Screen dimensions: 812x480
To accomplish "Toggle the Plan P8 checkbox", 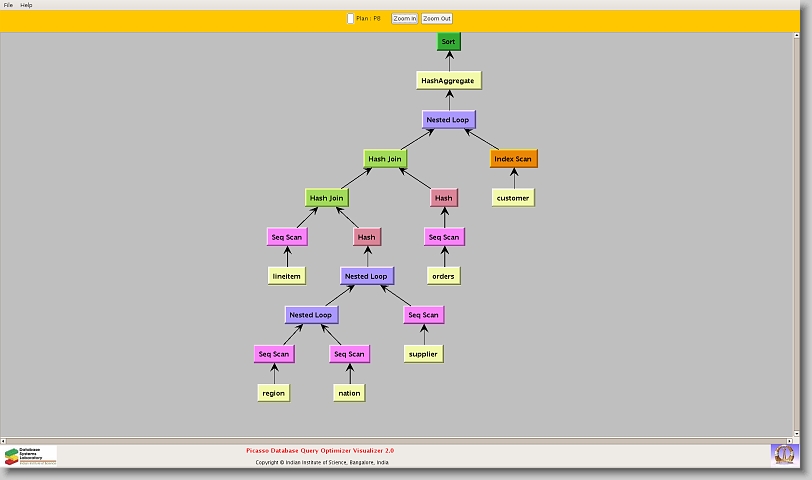I will click(350, 18).
